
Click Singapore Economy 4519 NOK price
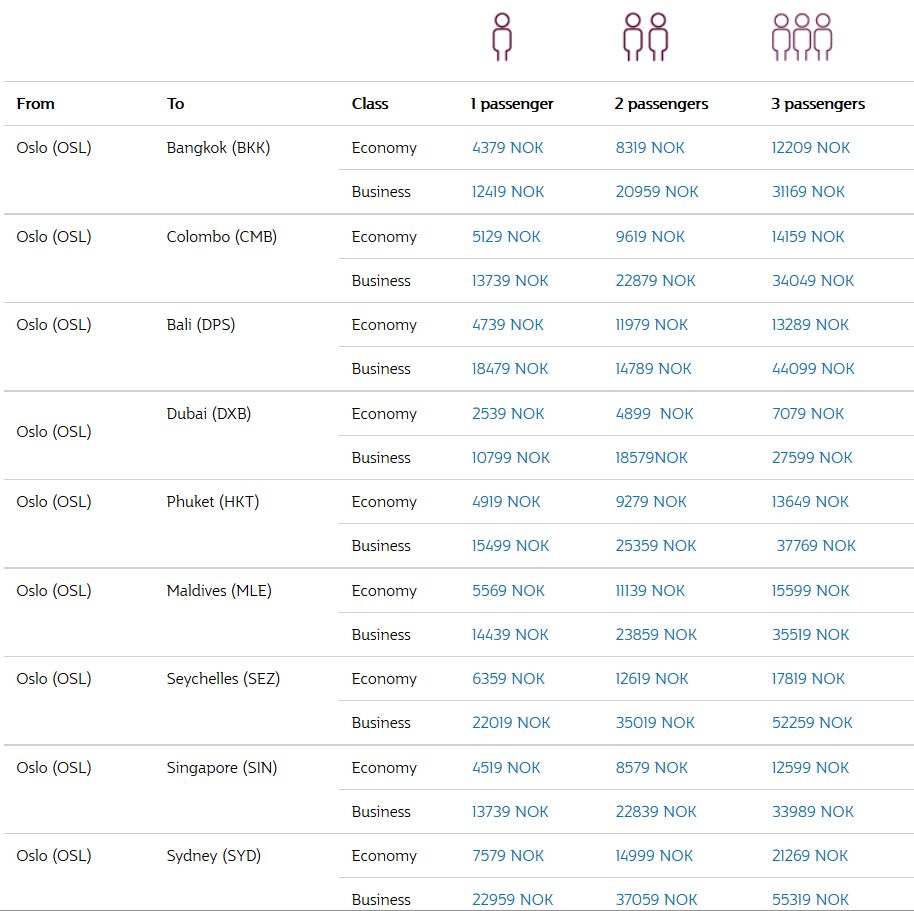click(x=506, y=768)
